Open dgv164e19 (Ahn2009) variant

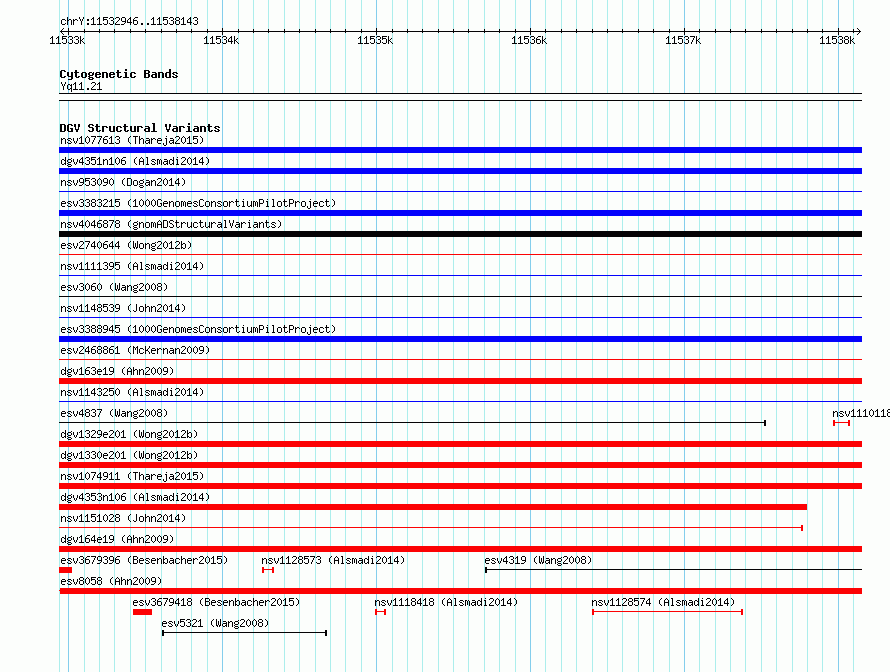pos(117,539)
